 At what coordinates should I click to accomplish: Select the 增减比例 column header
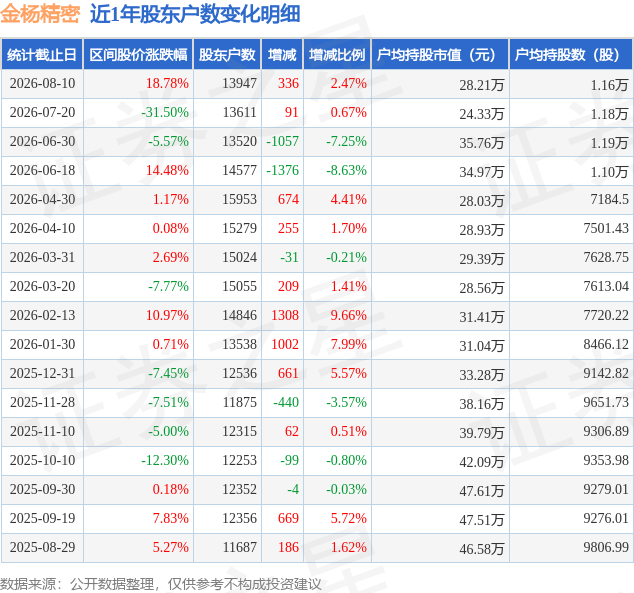(337, 54)
